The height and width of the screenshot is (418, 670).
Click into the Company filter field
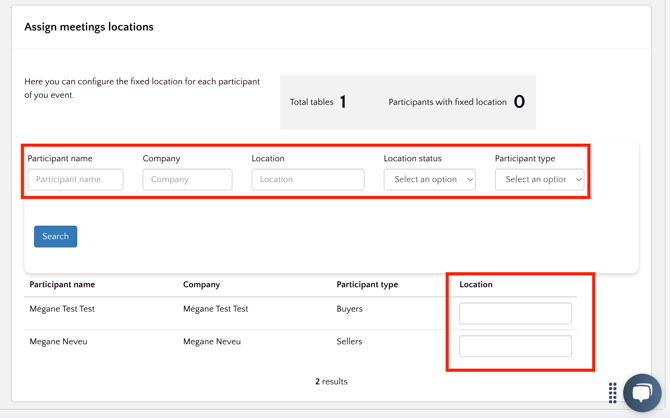click(x=187, y=180)
